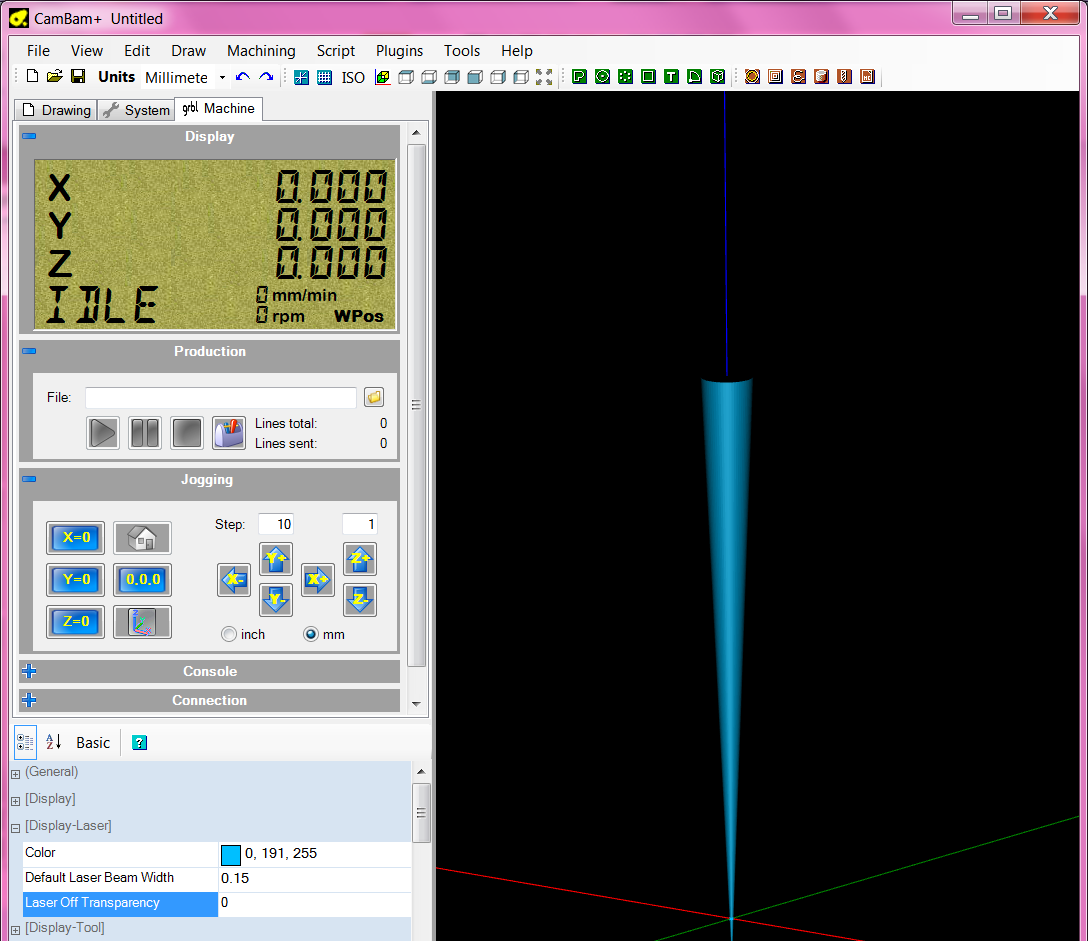Click the axis coordinate system icon button

(x=142, y=622)
